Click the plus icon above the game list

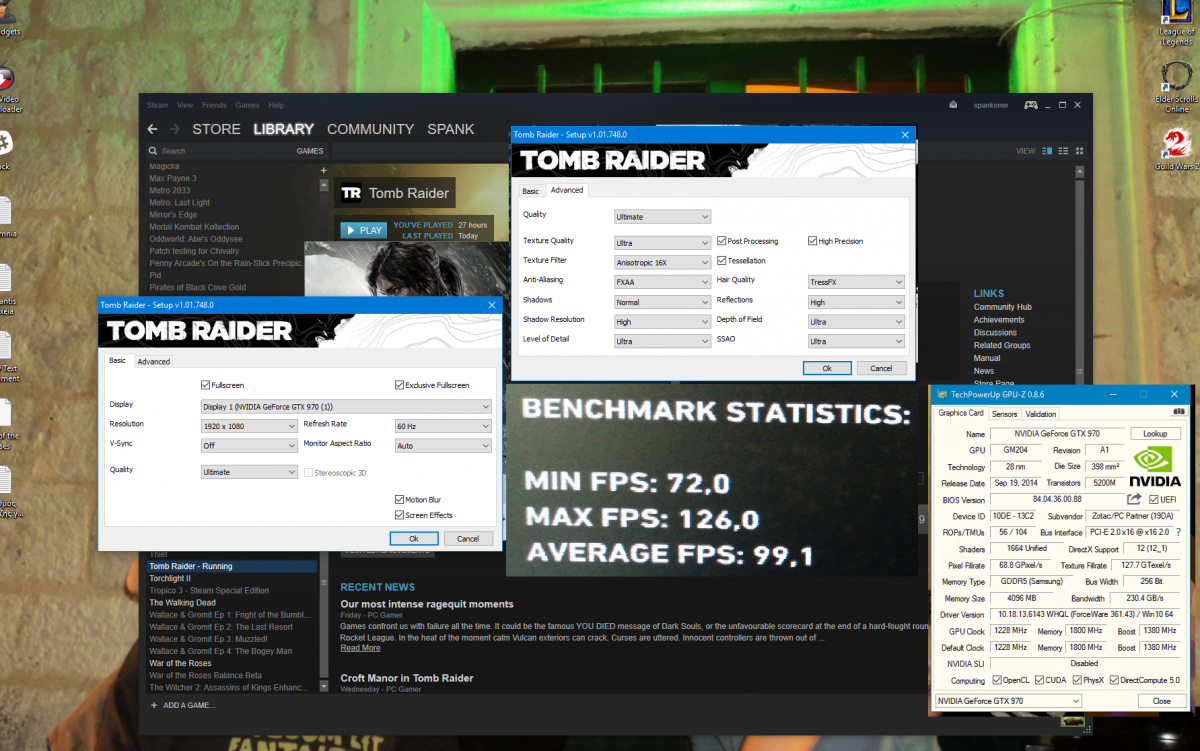(323, 171)
